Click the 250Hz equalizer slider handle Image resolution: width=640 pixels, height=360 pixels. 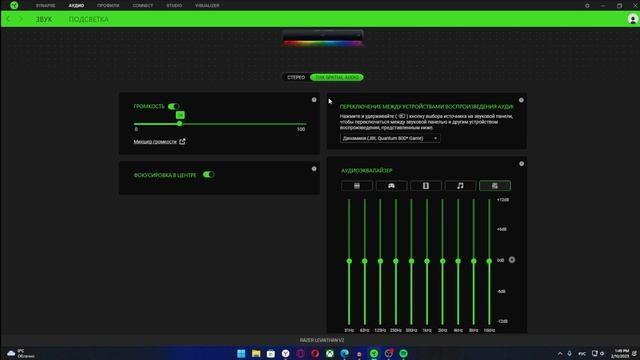coord(396,261)
